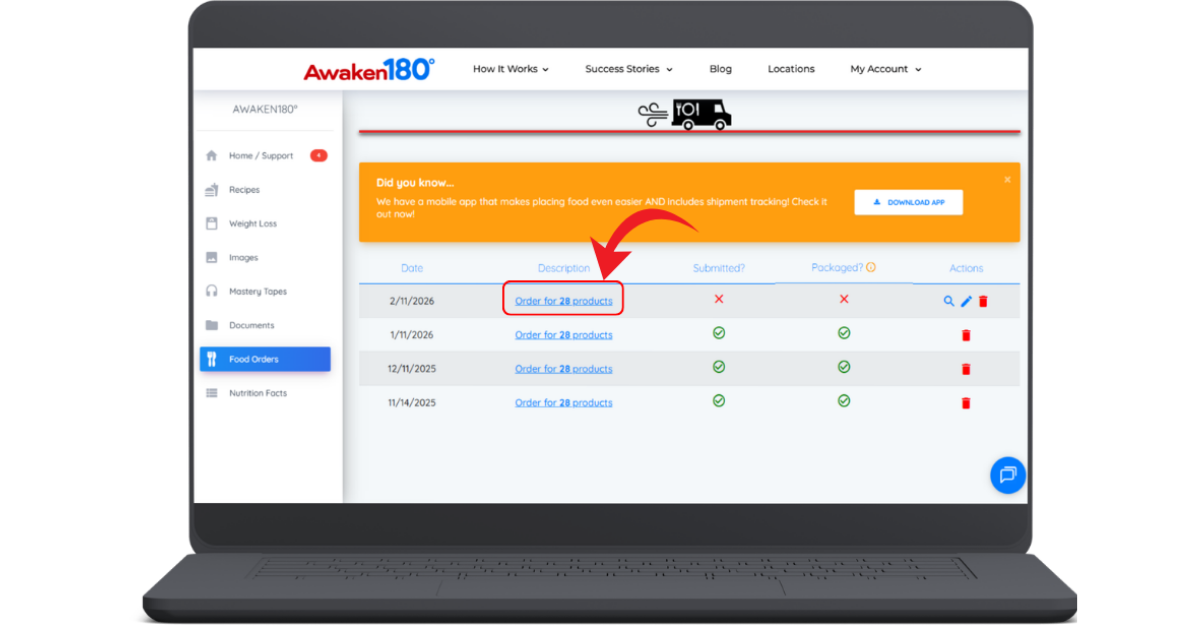Click the packaged checkmark for 11/14/2025

click(844, 400)
